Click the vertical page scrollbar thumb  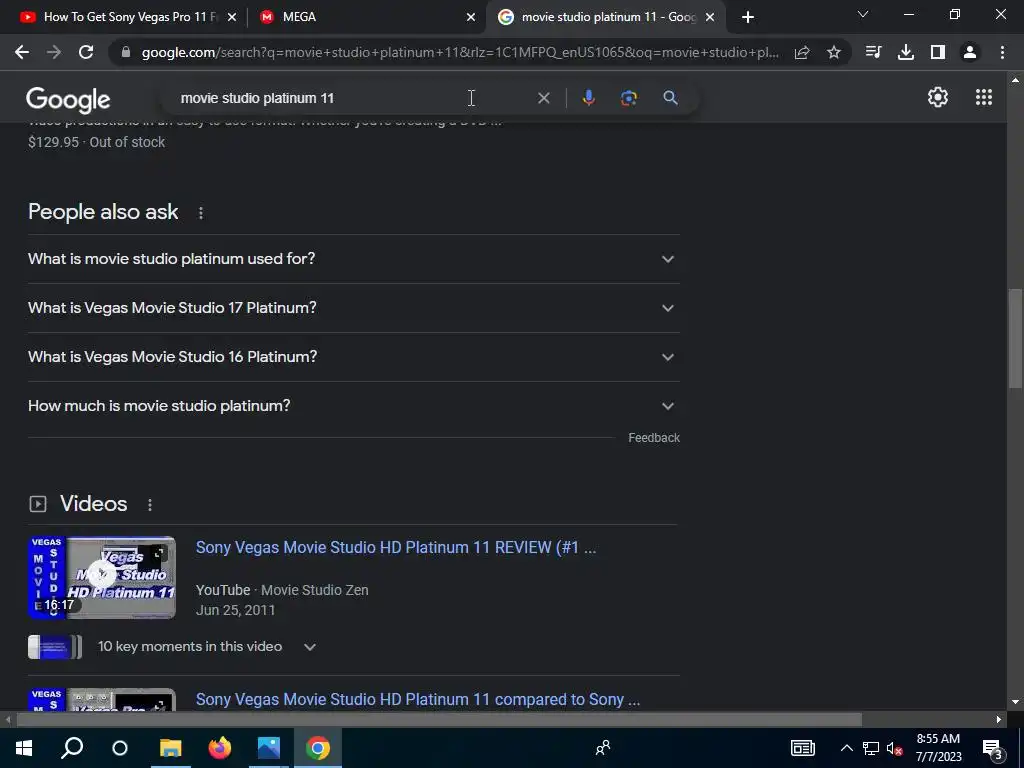[x=1015, y=338]
